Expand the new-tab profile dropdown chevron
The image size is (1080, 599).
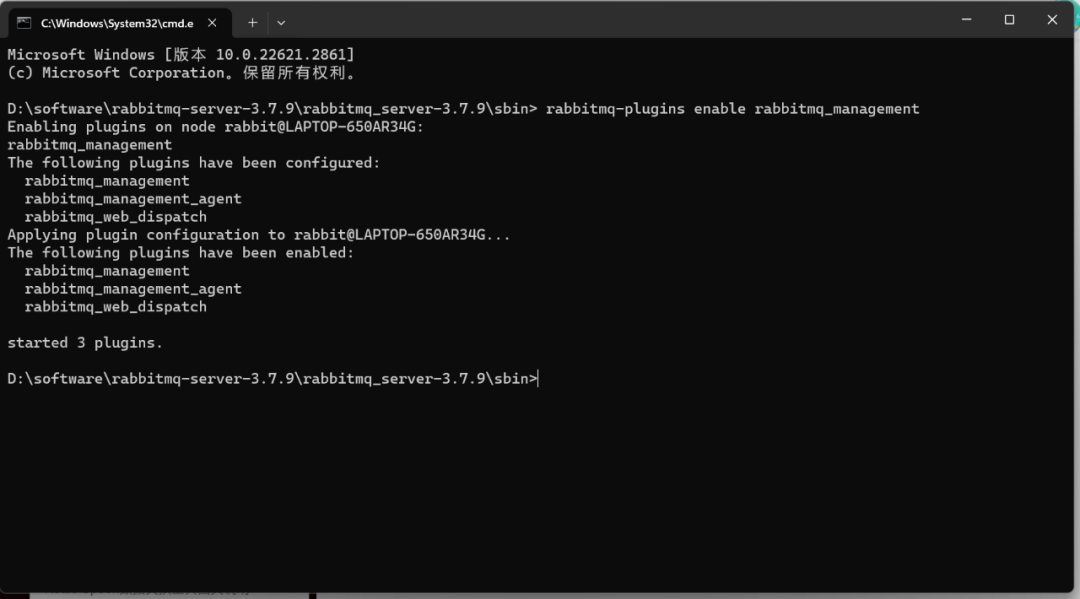pos(281,23)
